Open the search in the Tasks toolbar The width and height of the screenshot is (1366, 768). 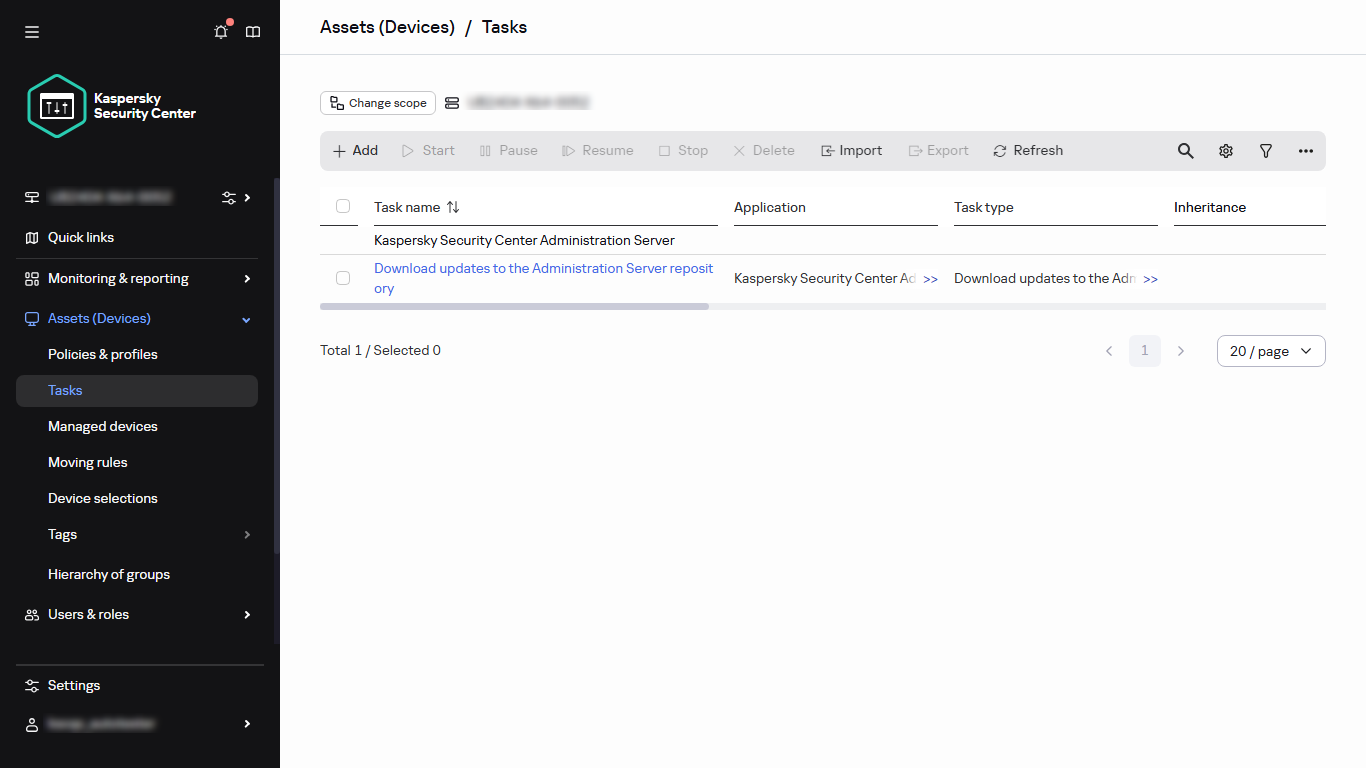[x=1185, y=150]
